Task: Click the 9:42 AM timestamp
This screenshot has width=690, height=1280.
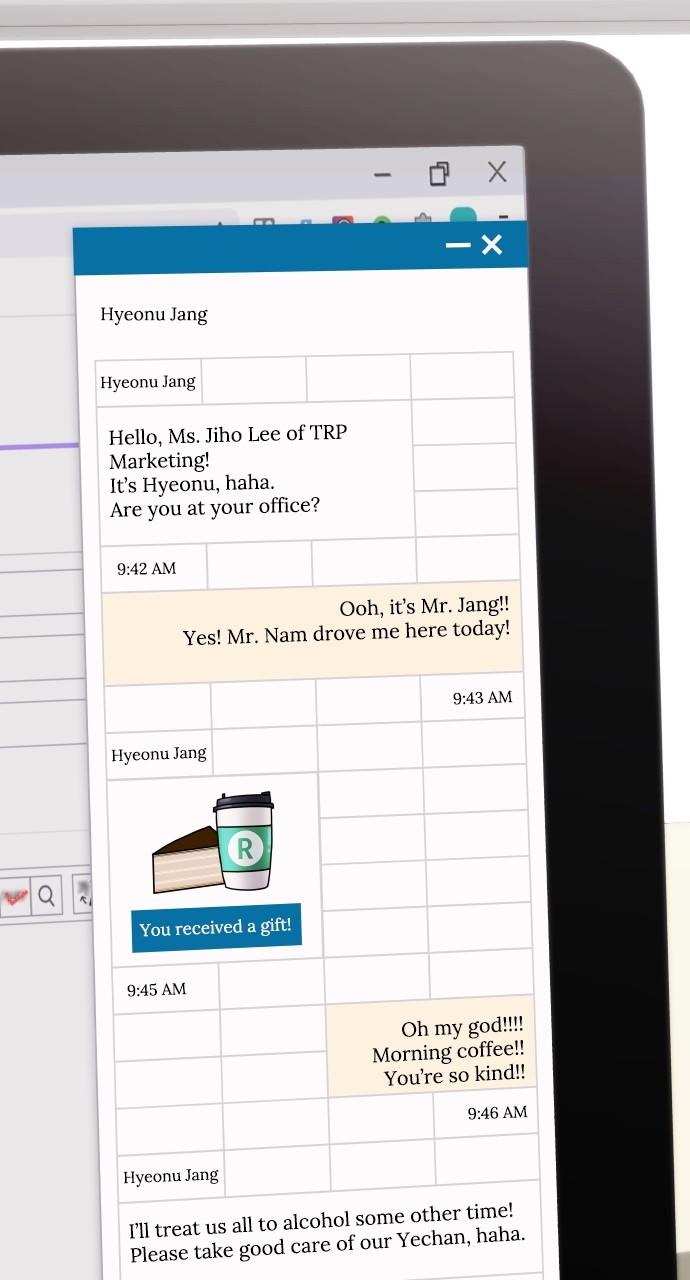Action: tap(146, 568)
